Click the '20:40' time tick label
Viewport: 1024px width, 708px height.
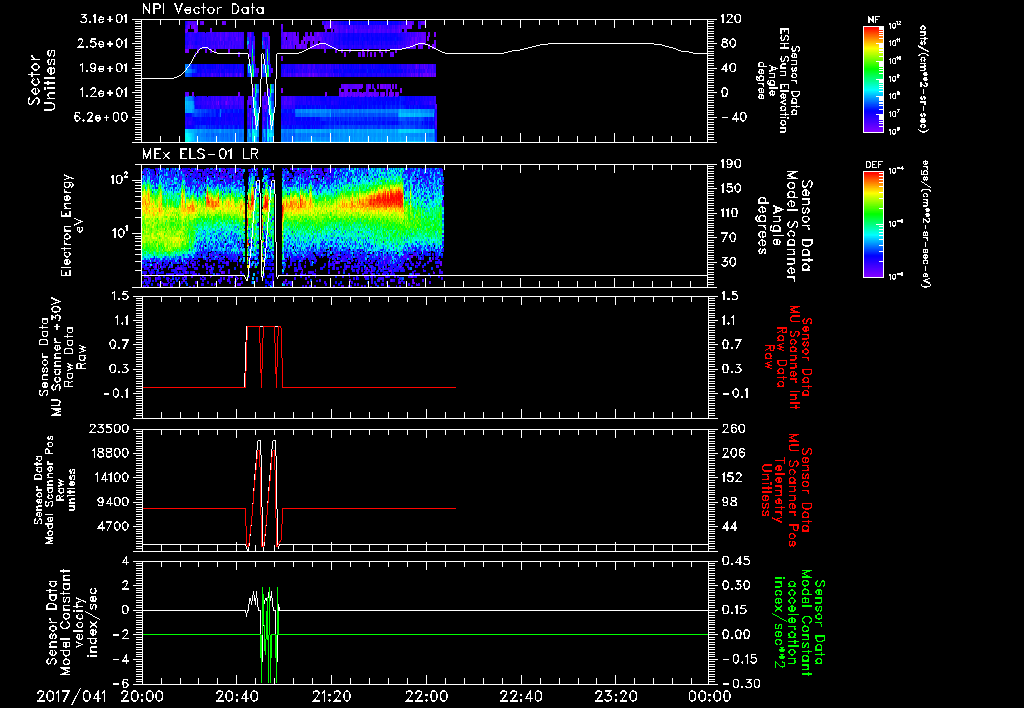[237, 696]
